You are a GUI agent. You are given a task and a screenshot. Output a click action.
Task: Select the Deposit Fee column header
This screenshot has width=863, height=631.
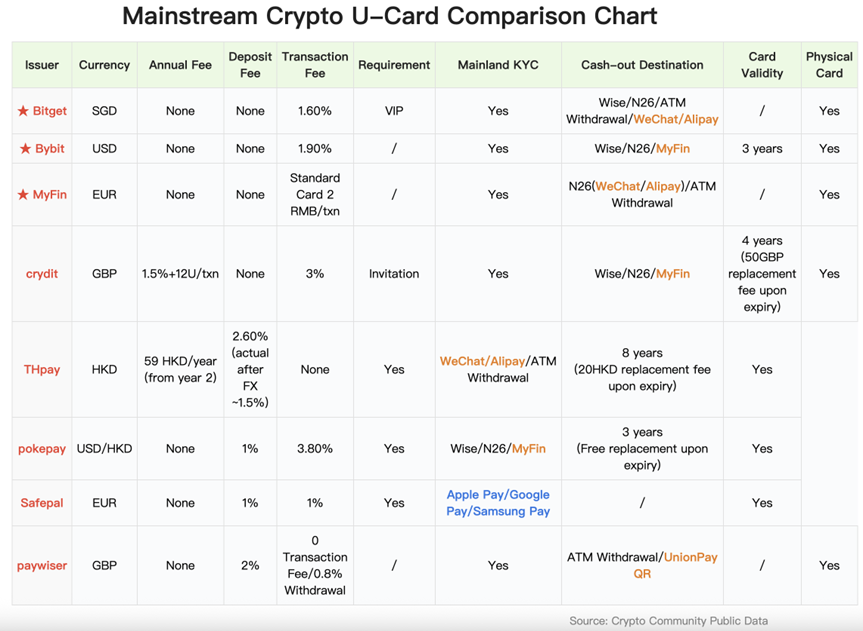250,65
